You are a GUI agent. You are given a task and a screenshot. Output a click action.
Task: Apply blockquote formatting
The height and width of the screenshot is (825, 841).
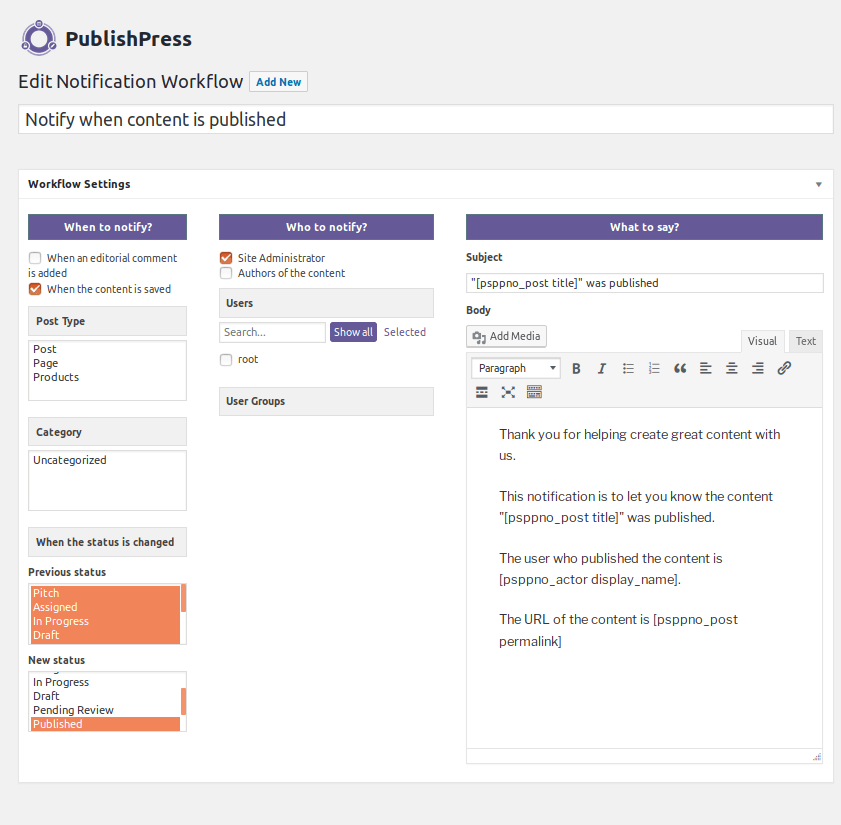[x=680, y=368]
